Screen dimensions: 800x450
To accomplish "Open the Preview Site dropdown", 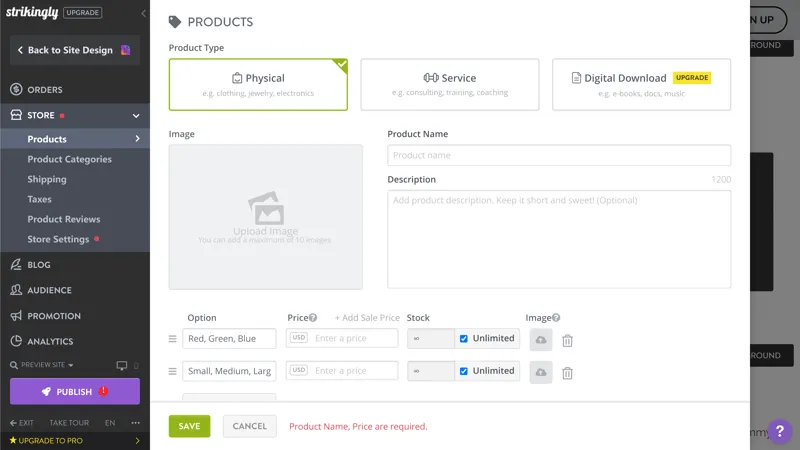I will (x=42, y=366).
